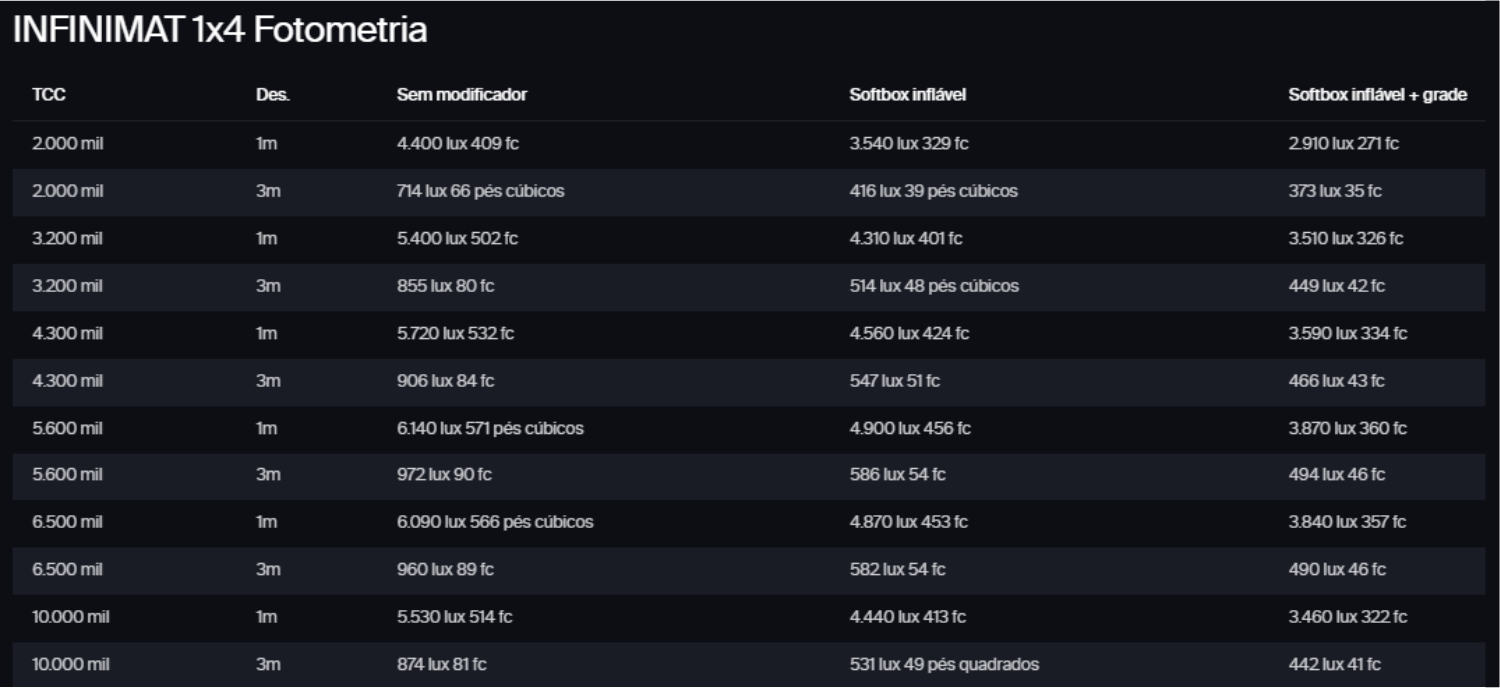Click the "714 lux 66 pés cúbicos" cell

coord(480,191)
